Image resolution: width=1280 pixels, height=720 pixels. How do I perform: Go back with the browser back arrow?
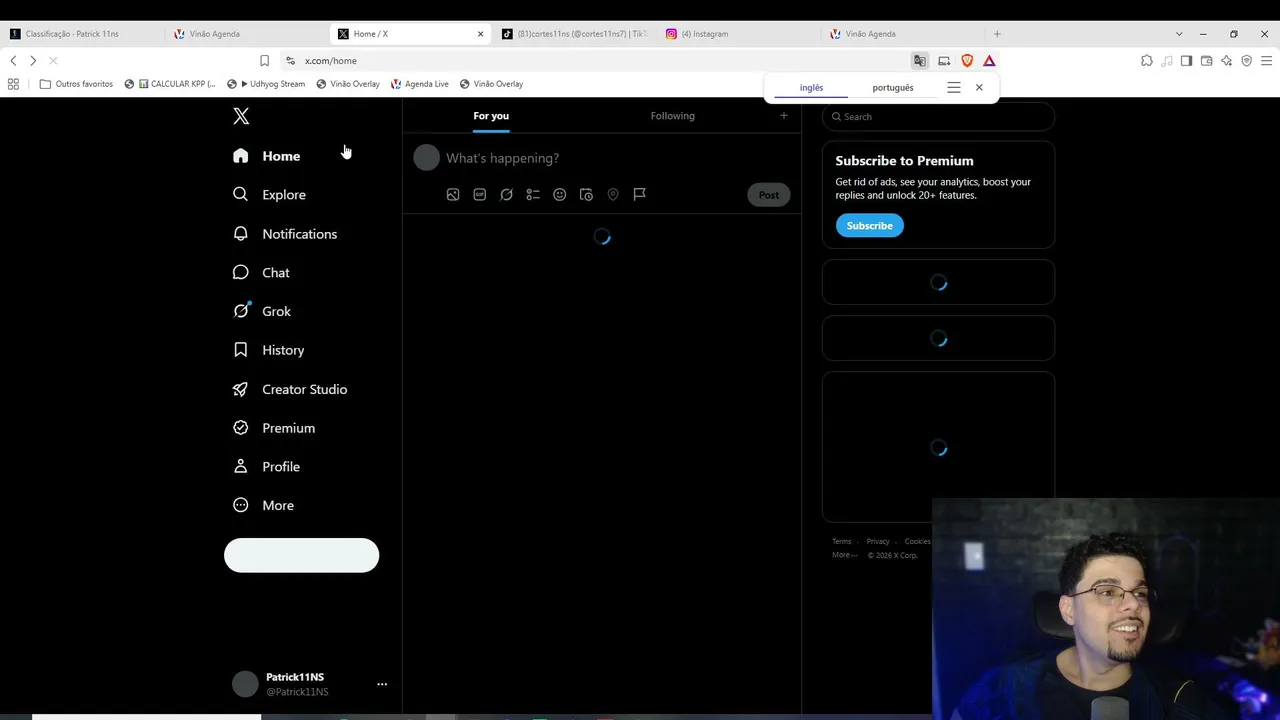pyautogui.click(x=13, y=61)
